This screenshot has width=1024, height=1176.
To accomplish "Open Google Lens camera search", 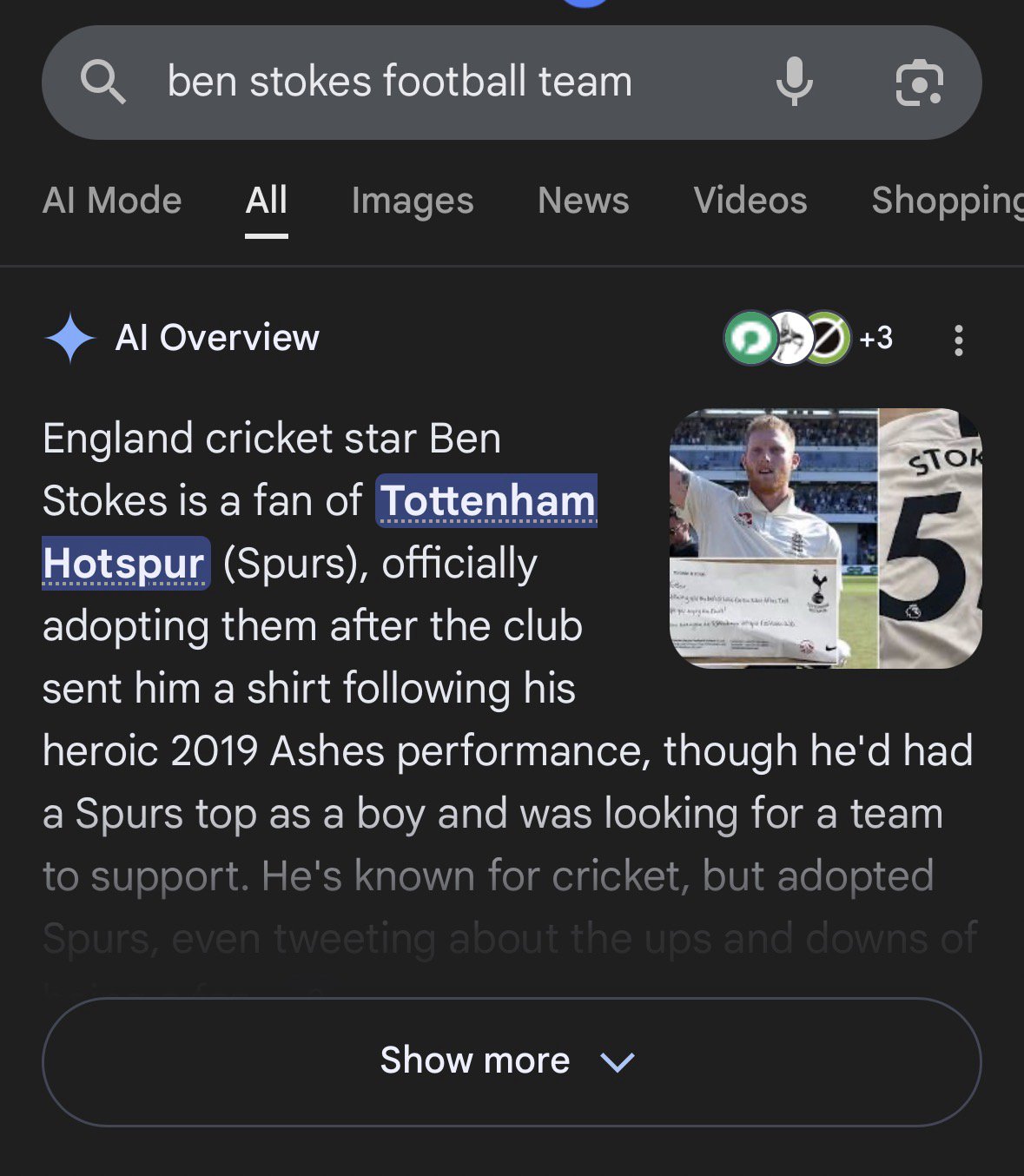I will pos(918,83).
